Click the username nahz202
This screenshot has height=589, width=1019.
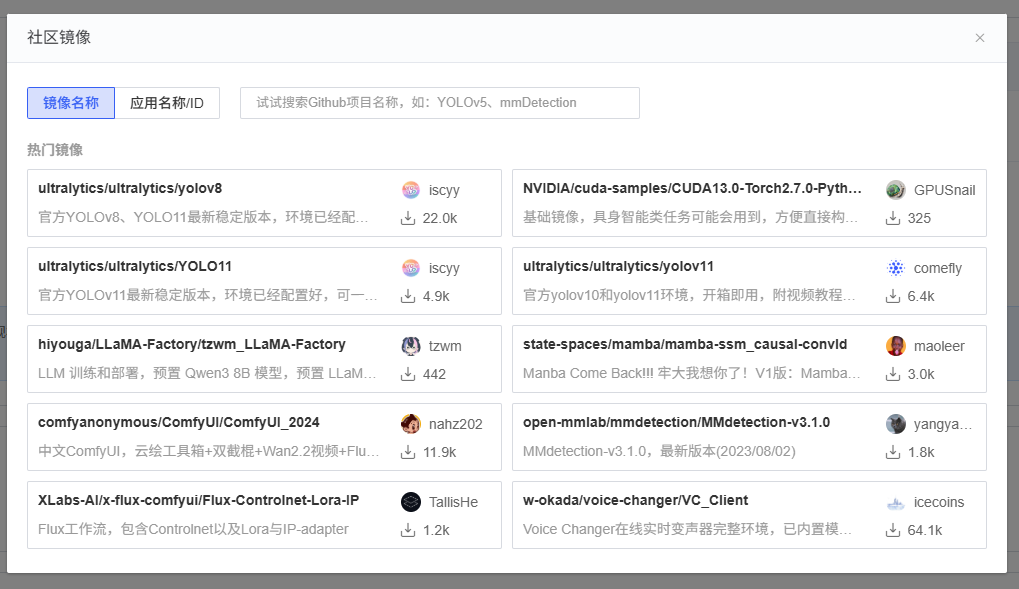click(x=456, y=424)
